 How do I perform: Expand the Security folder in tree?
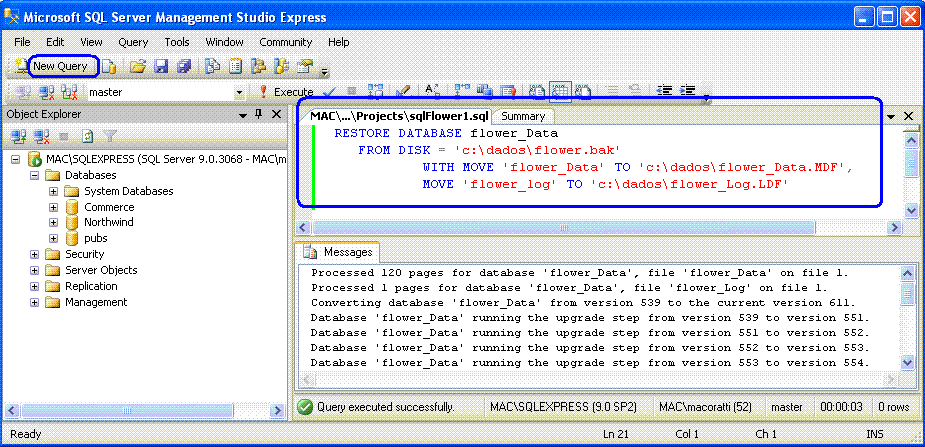click(35, 254)
